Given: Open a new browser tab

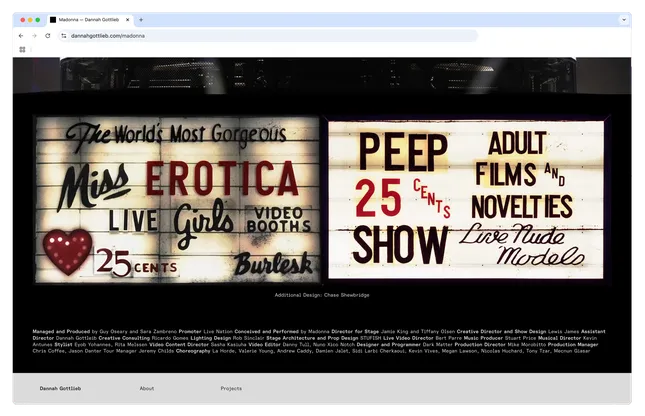Looking at the screenshot, I should tap(141, 20).
